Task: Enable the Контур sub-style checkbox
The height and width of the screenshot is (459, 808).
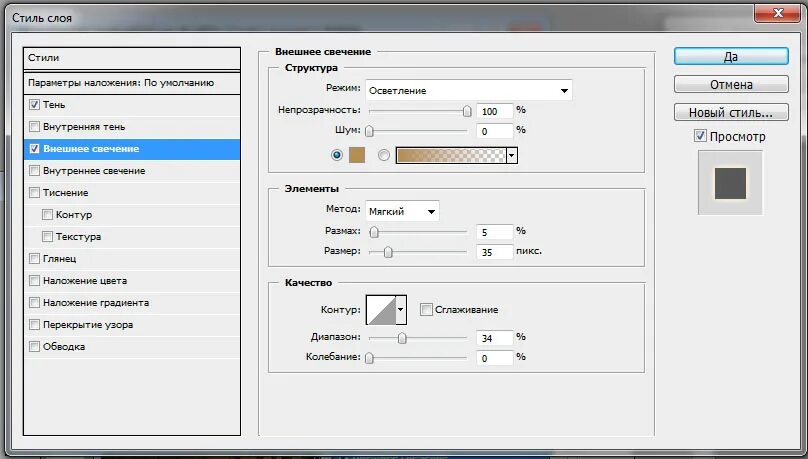Action: coord(47,215)
